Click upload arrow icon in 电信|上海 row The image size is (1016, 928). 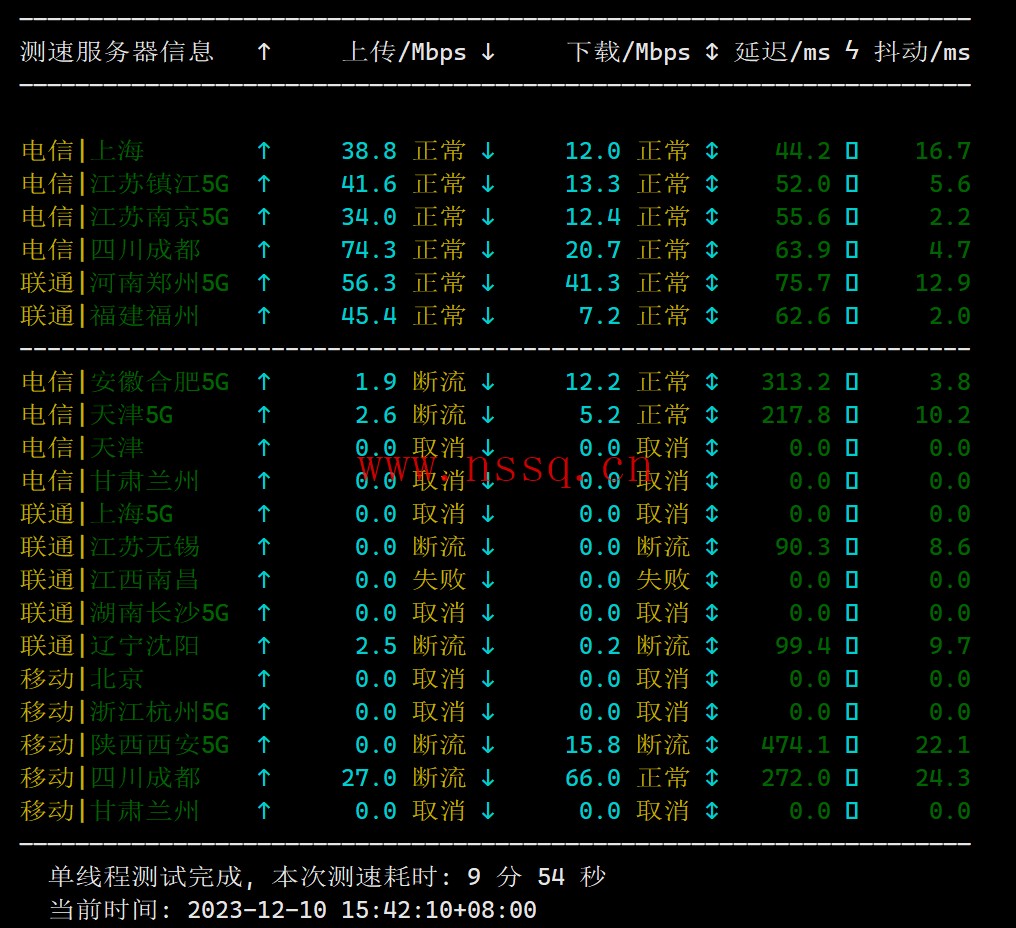tap(264, 151)
